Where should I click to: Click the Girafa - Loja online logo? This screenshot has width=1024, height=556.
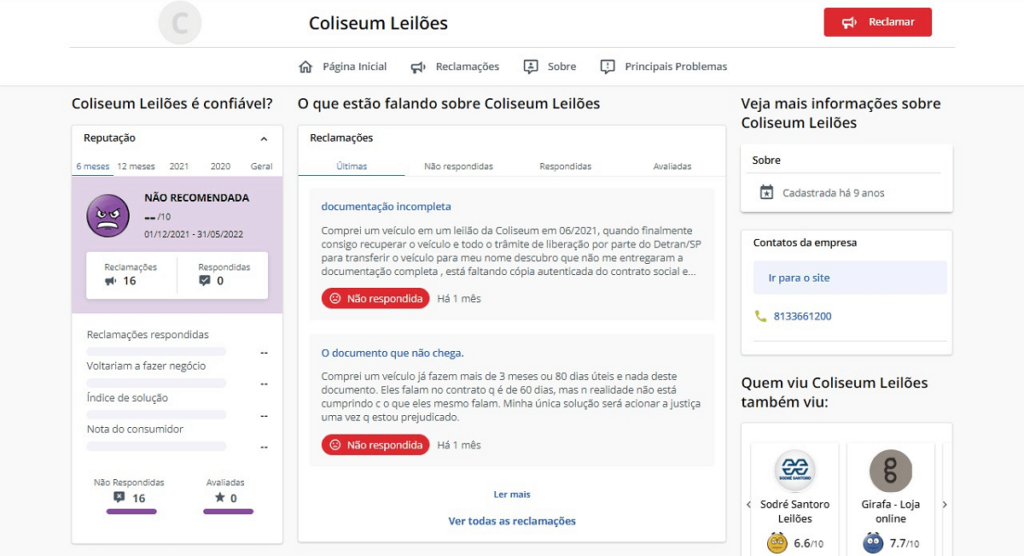[x=890, y=470]
